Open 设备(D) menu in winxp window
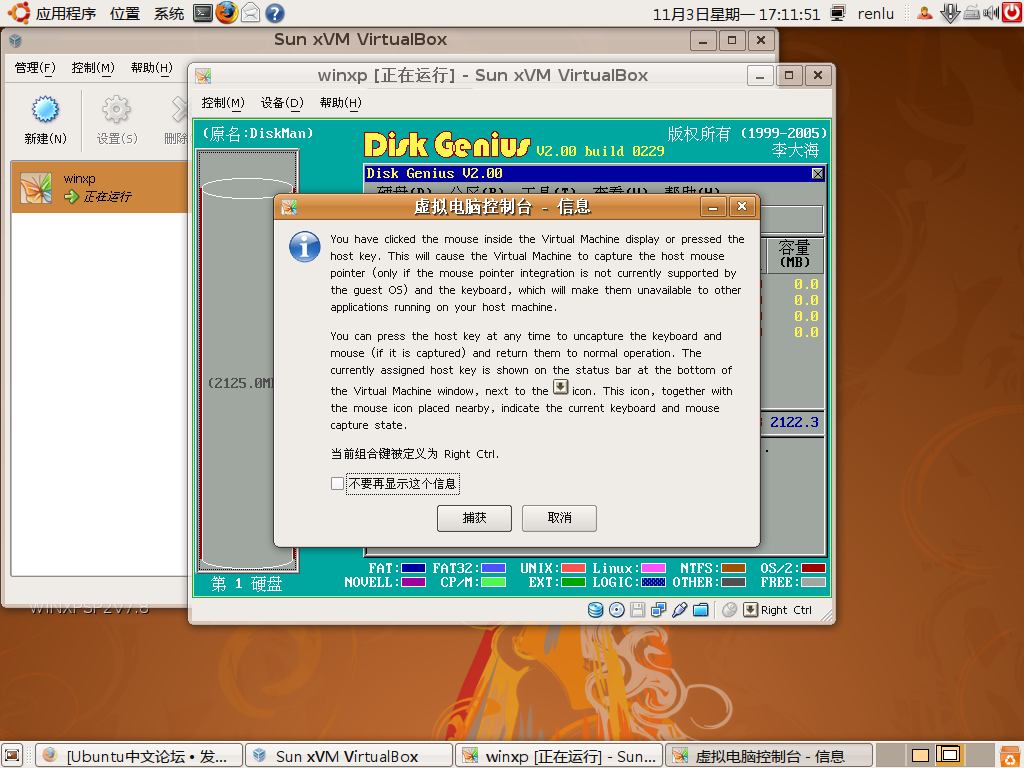 click(282, 103)
